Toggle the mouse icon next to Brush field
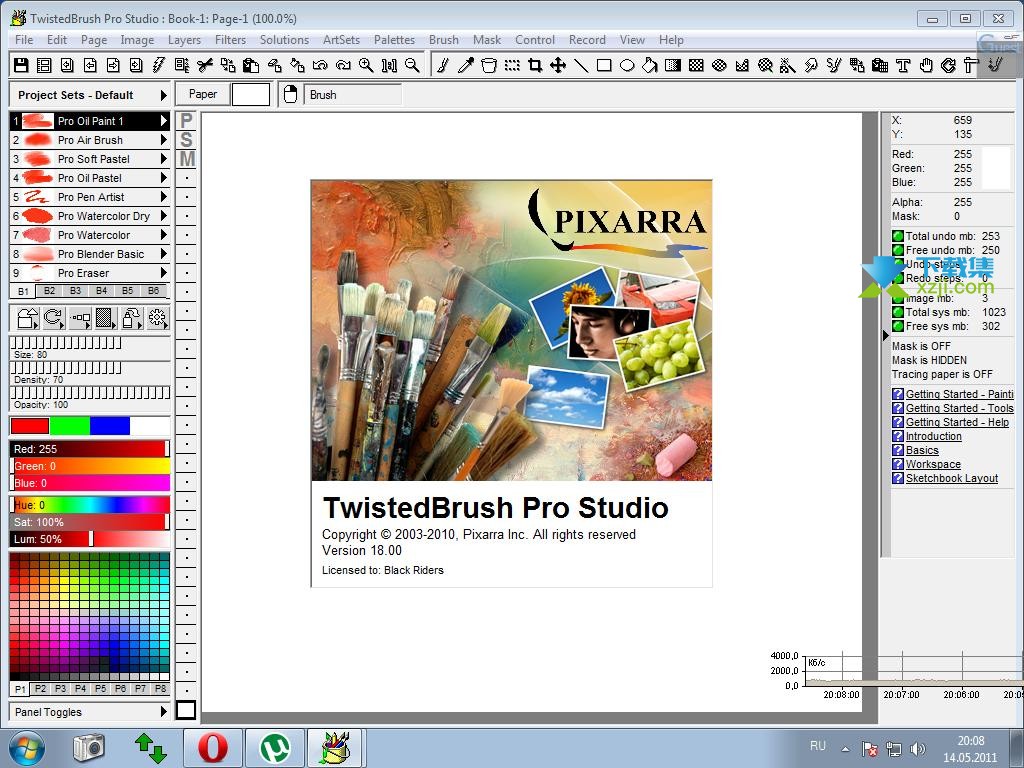This screenshot has width=1024, height=768. coord(290,95)
